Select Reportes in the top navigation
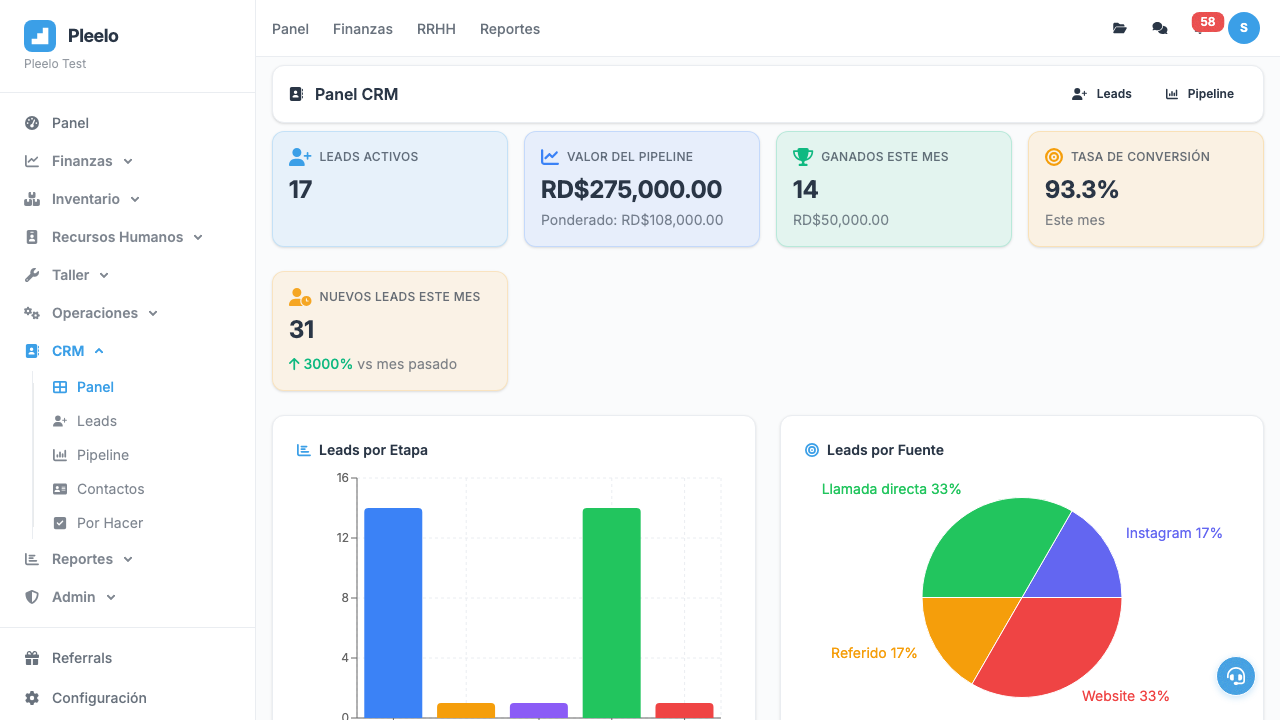 tap(509, 29)
